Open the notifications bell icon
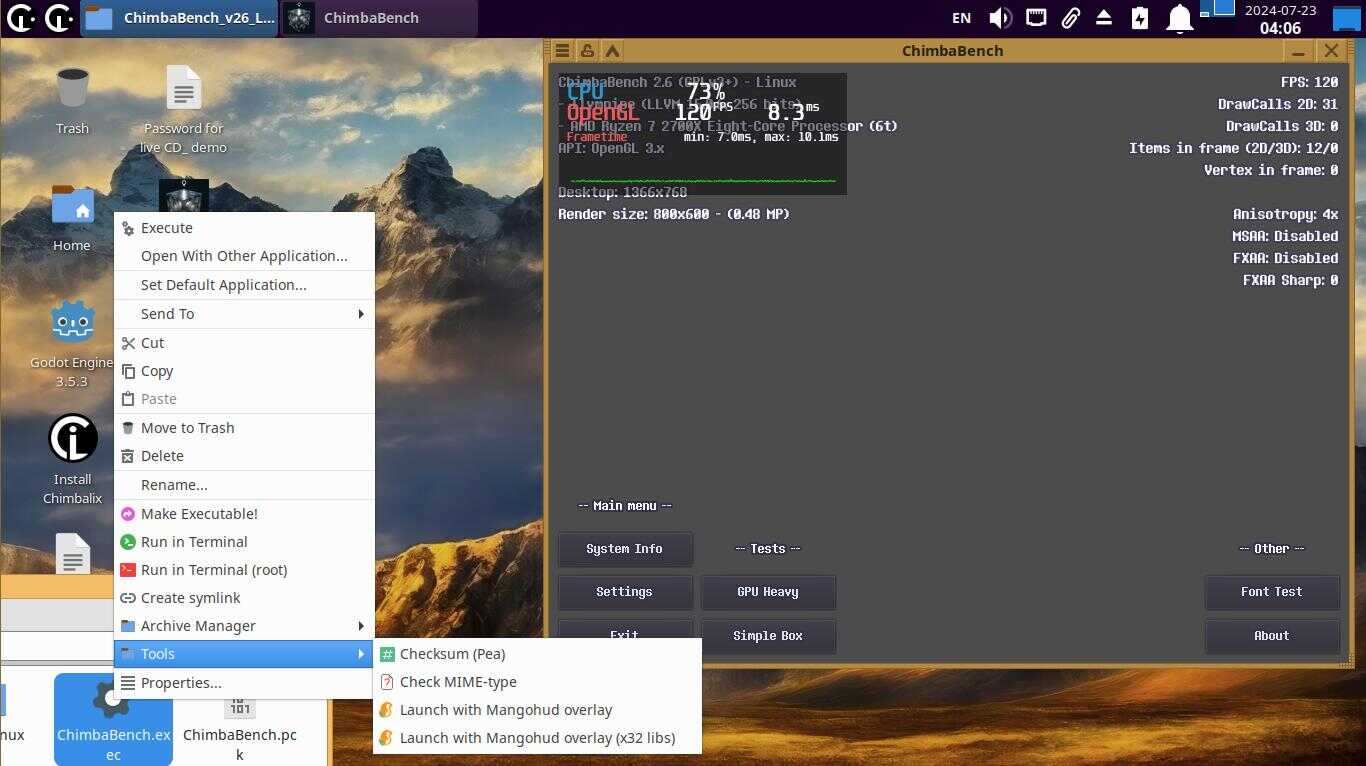Viewport: 1366px width, 766px height. [1180, 18]
